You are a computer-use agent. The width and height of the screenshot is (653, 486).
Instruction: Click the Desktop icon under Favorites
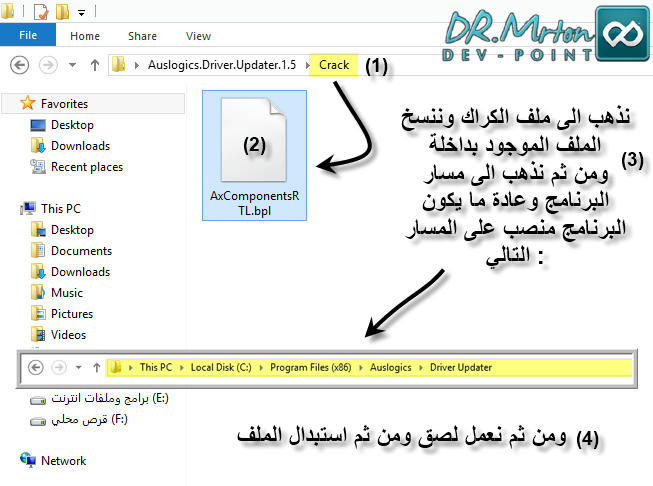pos(38,125)
